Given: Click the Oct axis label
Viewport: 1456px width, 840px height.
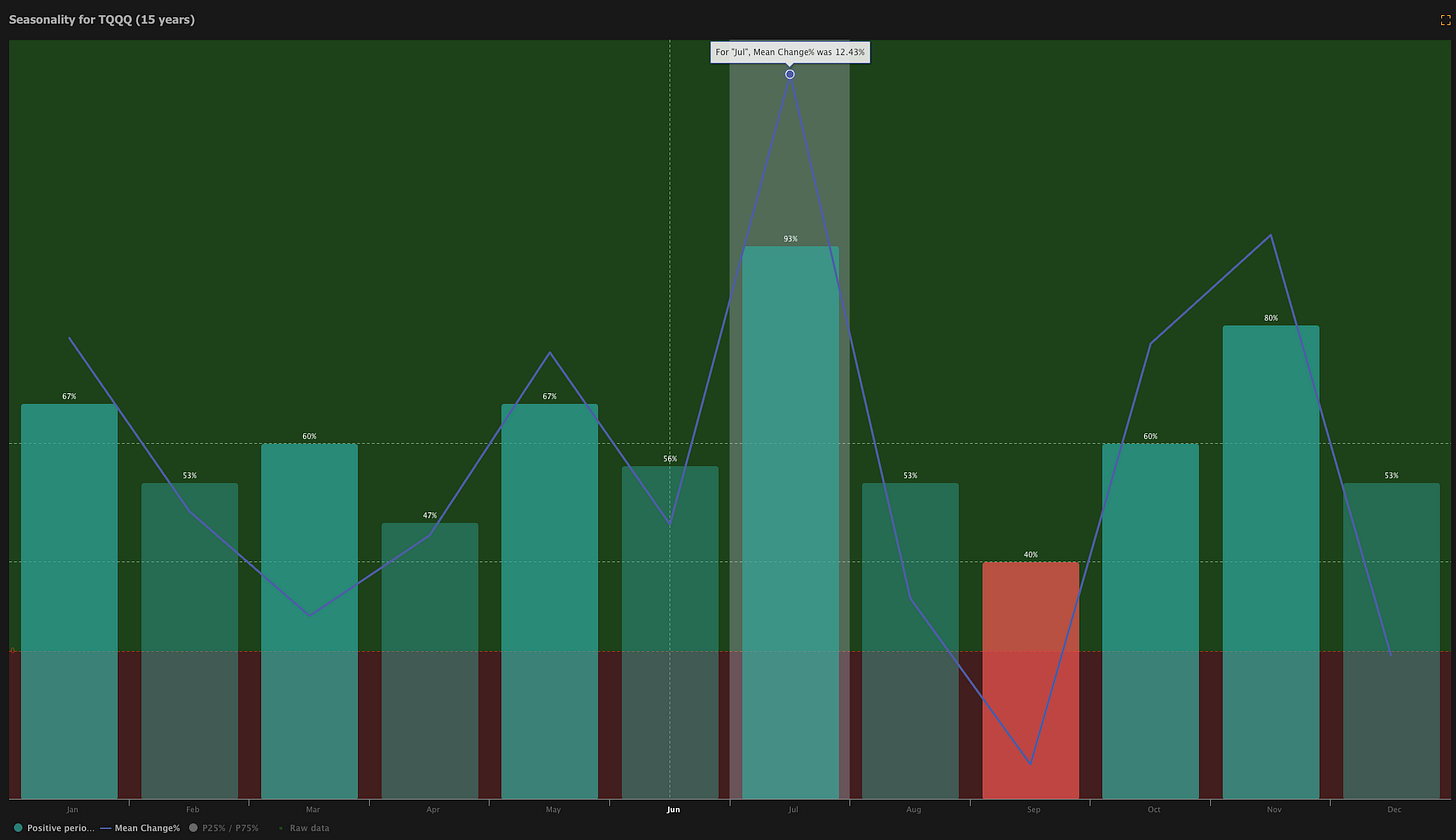Looking at the screenshot, I should [x=1154, y=809].
